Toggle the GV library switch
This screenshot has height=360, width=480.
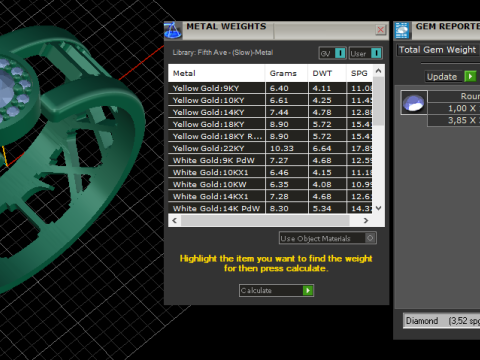pyautogui.click(x=332, y=53)
